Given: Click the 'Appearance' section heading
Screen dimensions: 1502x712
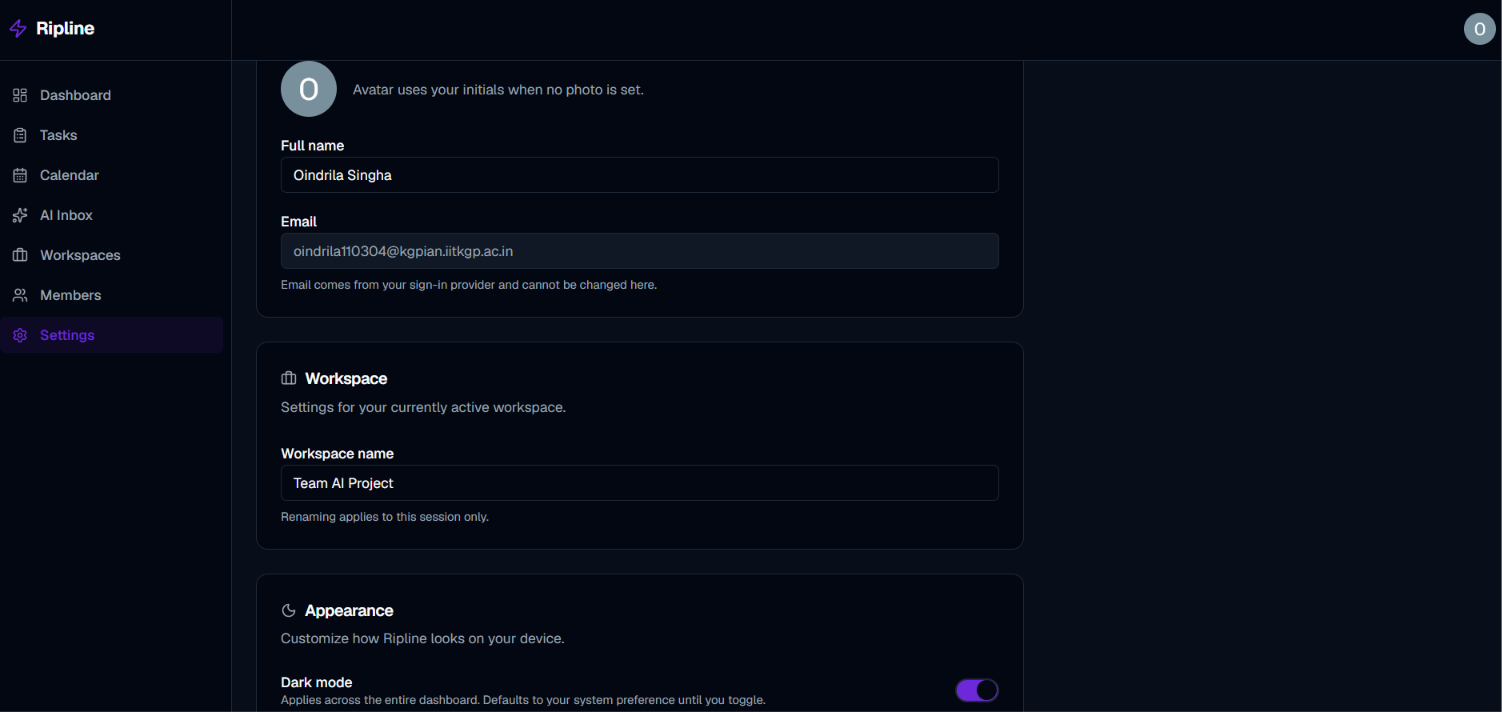Looking at the screenshot, I should [x=349, y=611].
